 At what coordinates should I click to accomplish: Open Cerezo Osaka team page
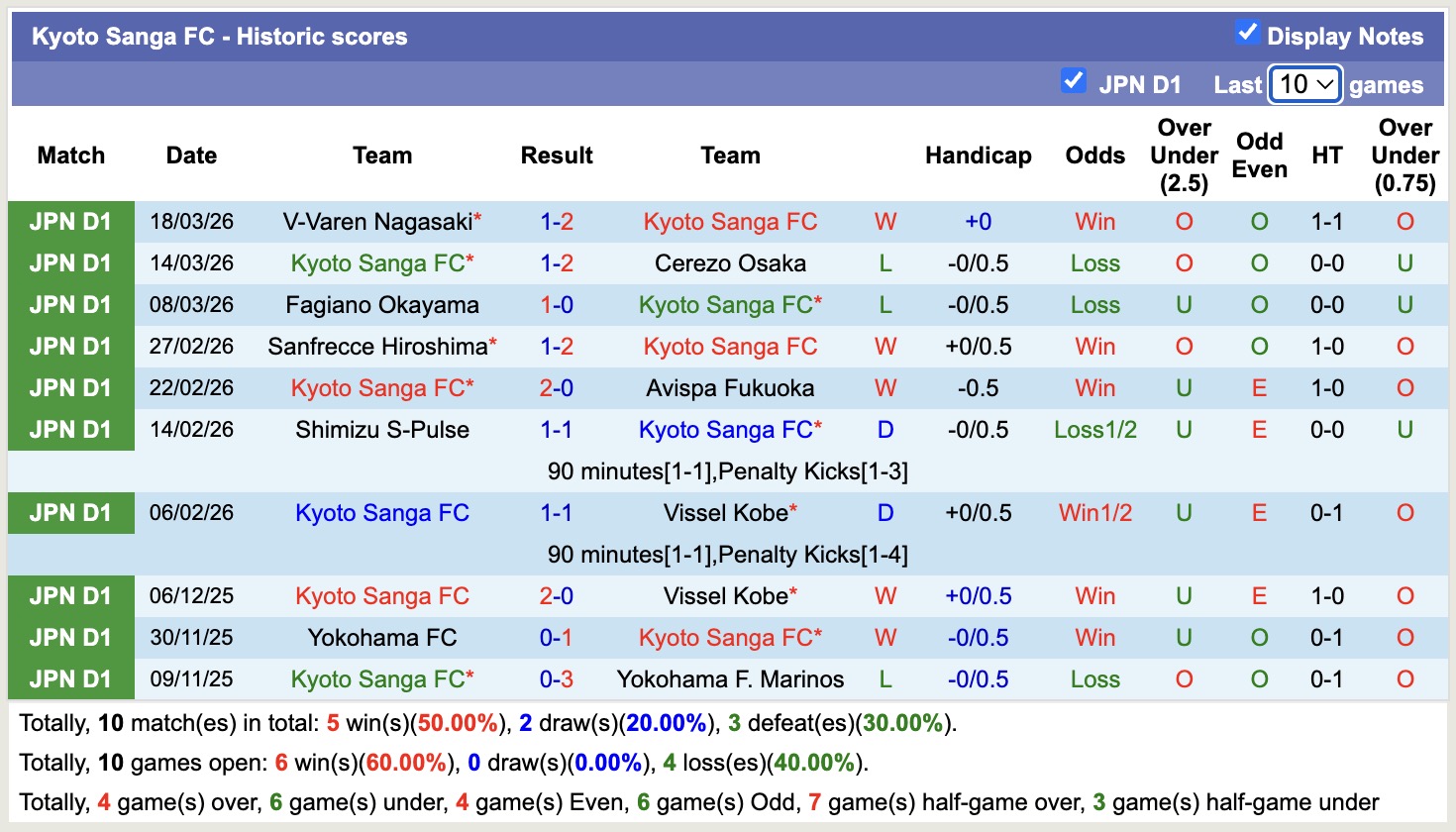coord(730,262)
